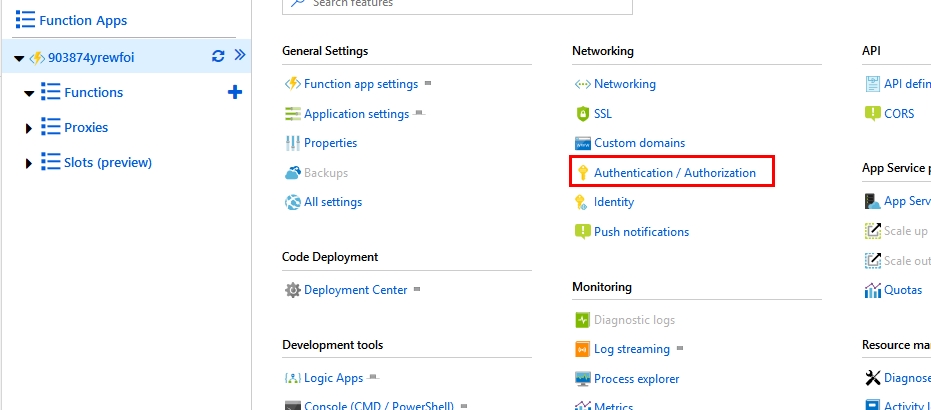Open Quotas link
This screenshot has width=931, height=410.
click(x=902, y=290)
